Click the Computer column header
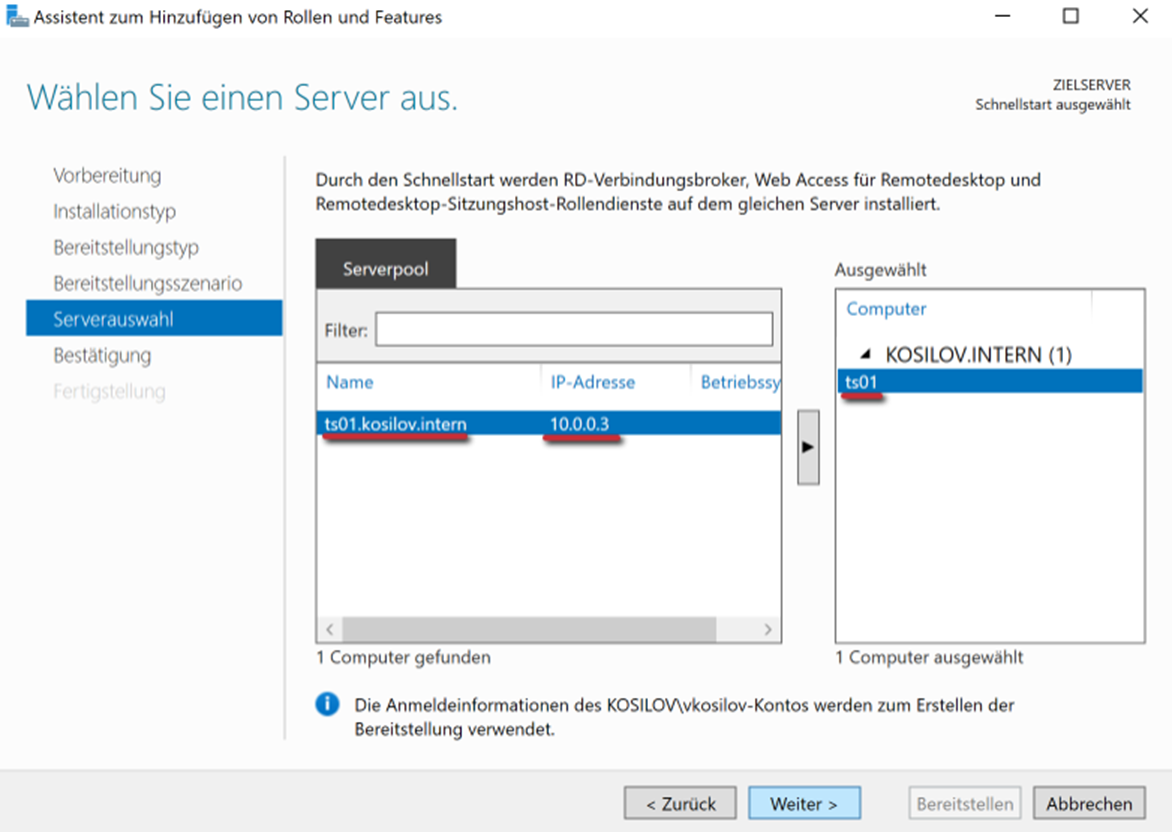 coord(886,309)
